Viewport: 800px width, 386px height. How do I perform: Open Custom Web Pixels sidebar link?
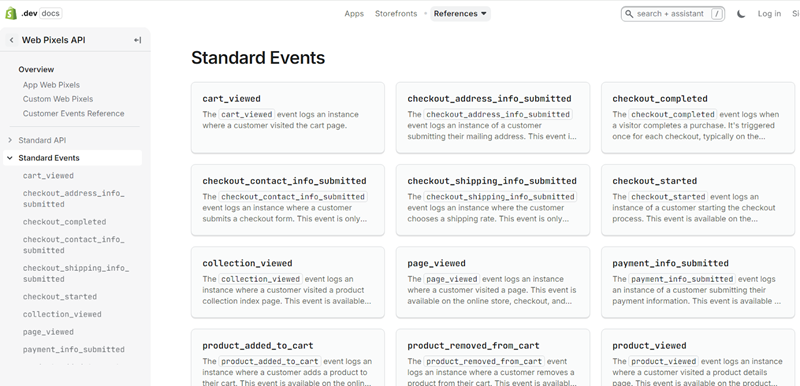(58, 99)
